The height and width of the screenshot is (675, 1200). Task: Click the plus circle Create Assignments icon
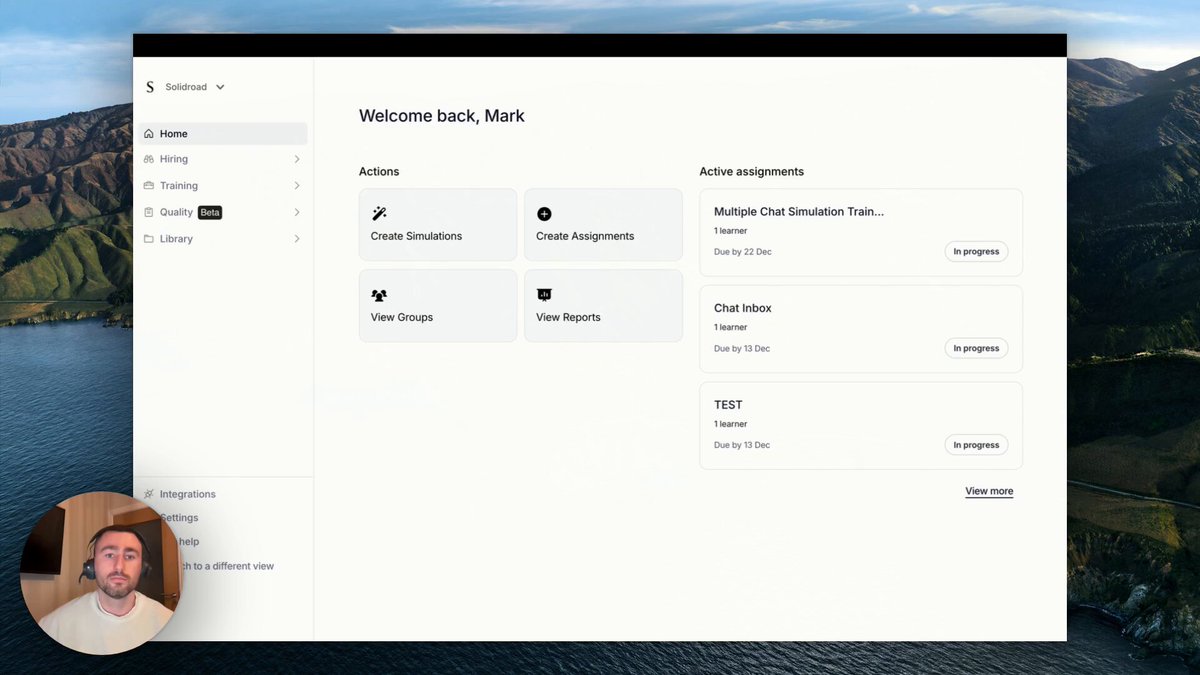(x=544, y=214)
